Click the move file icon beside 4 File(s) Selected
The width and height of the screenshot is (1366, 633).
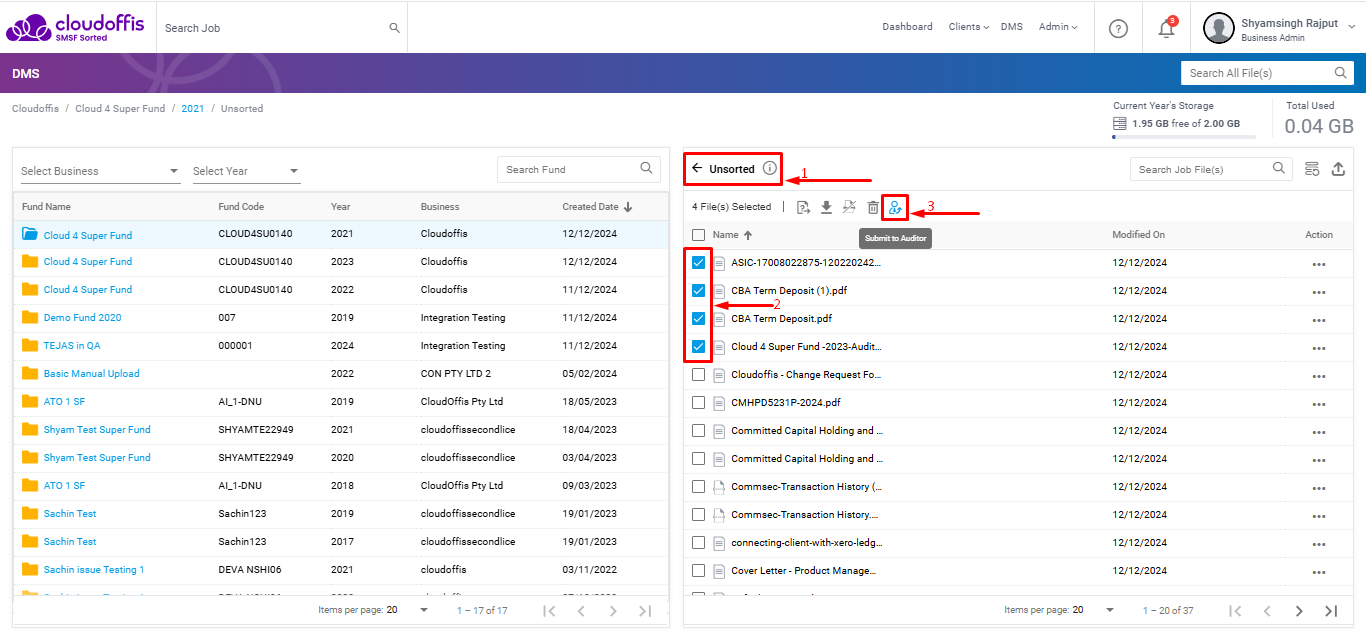[803, 207]
